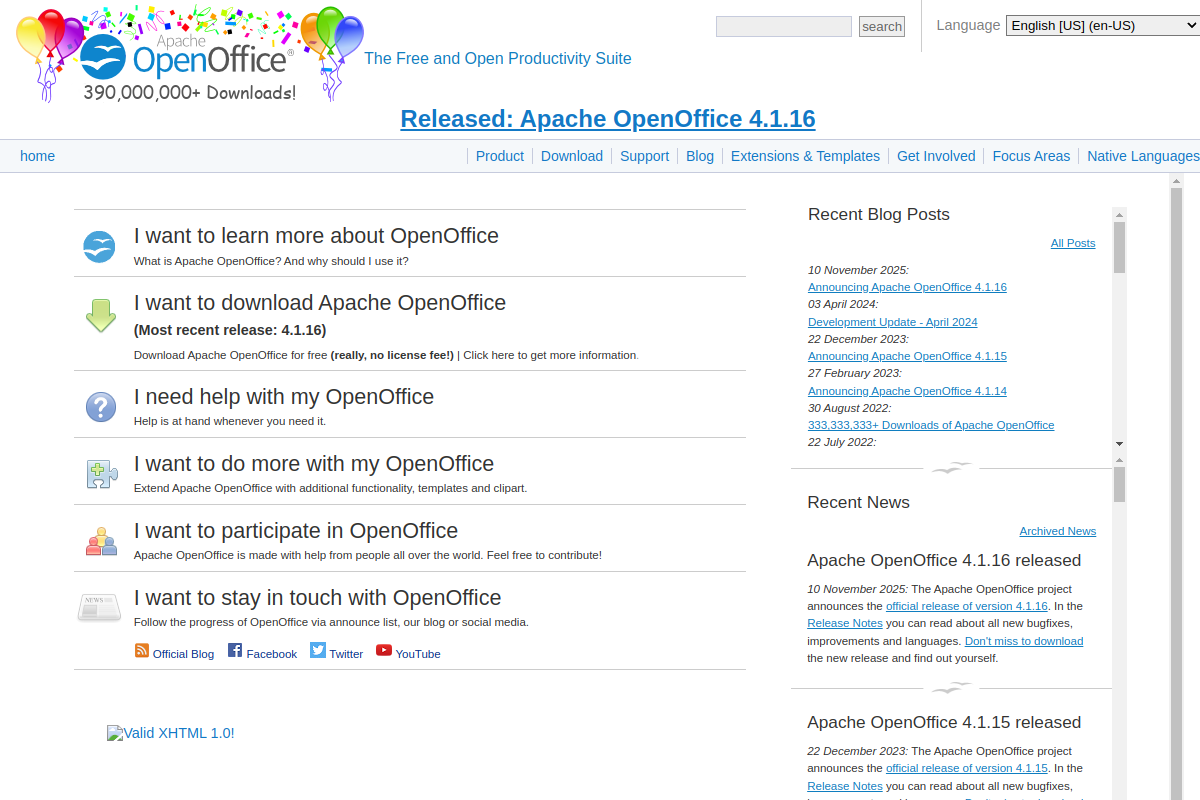
Task: Click the seagull icon beside learn more
Action: click(x=99, y=246)
